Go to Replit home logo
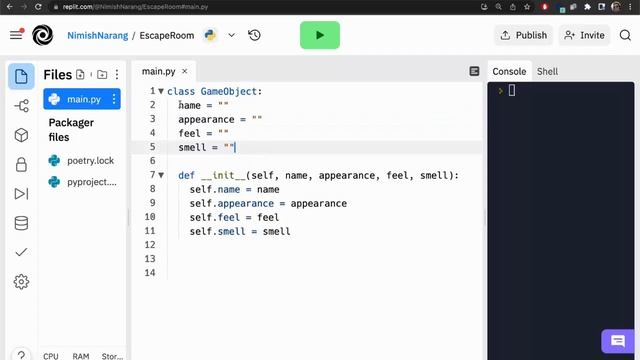Image resolution: width=640 pixels, height=360 pixels. pyautogui.click(x=42, y=35)
